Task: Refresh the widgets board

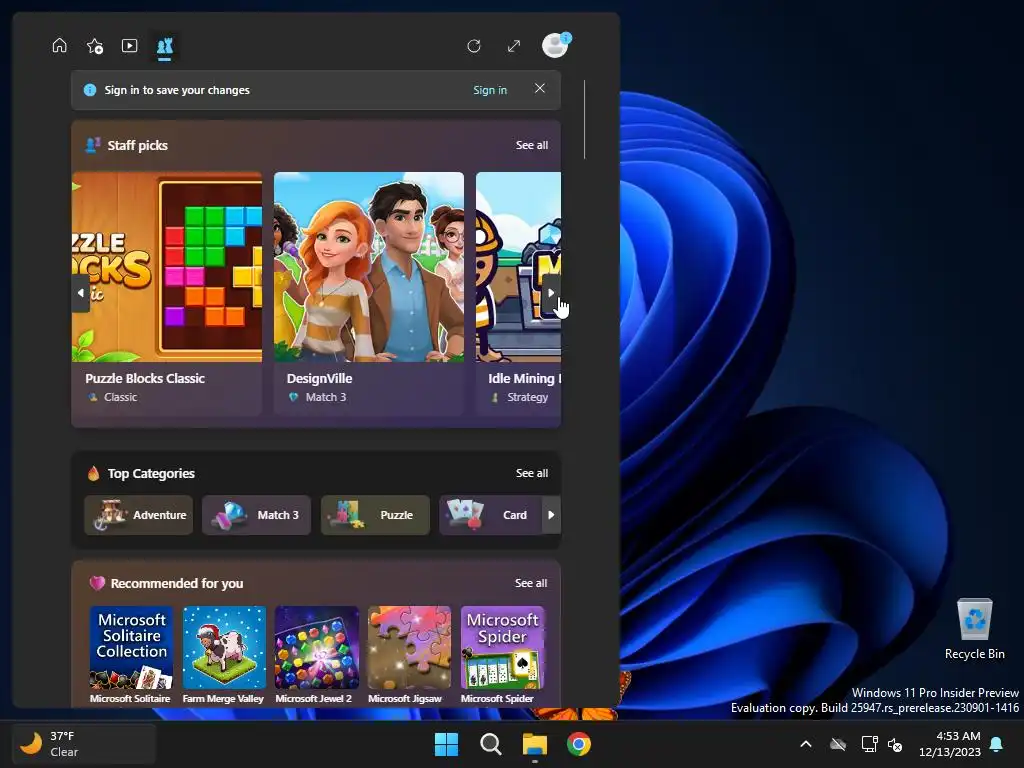Action: (474, 46)
